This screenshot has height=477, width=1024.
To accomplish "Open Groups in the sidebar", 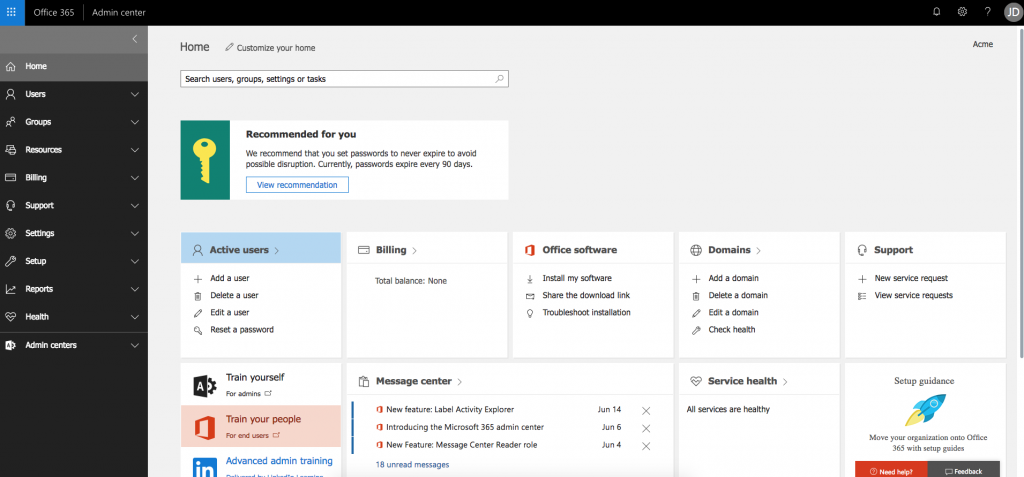I will (x=74, y=122).
